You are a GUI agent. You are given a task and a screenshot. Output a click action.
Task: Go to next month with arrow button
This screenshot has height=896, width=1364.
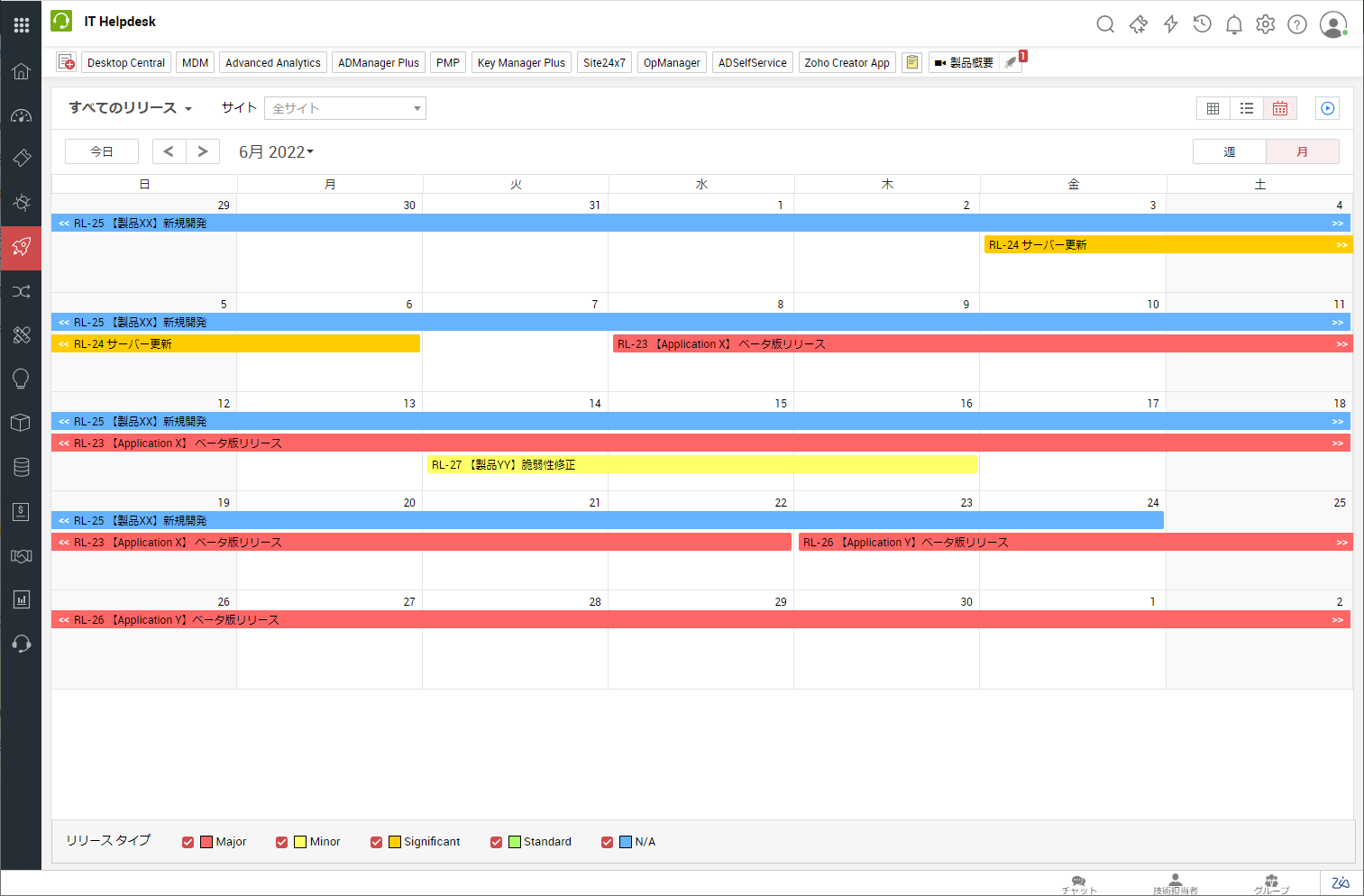click(x=203, y=151)
